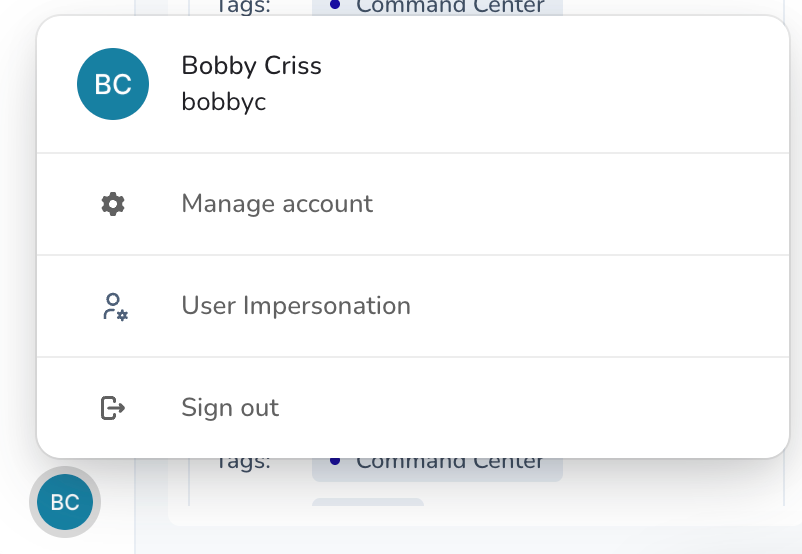Click the Bobby Criss display name
Screen dimensions: 802x554
pos(251,65)
